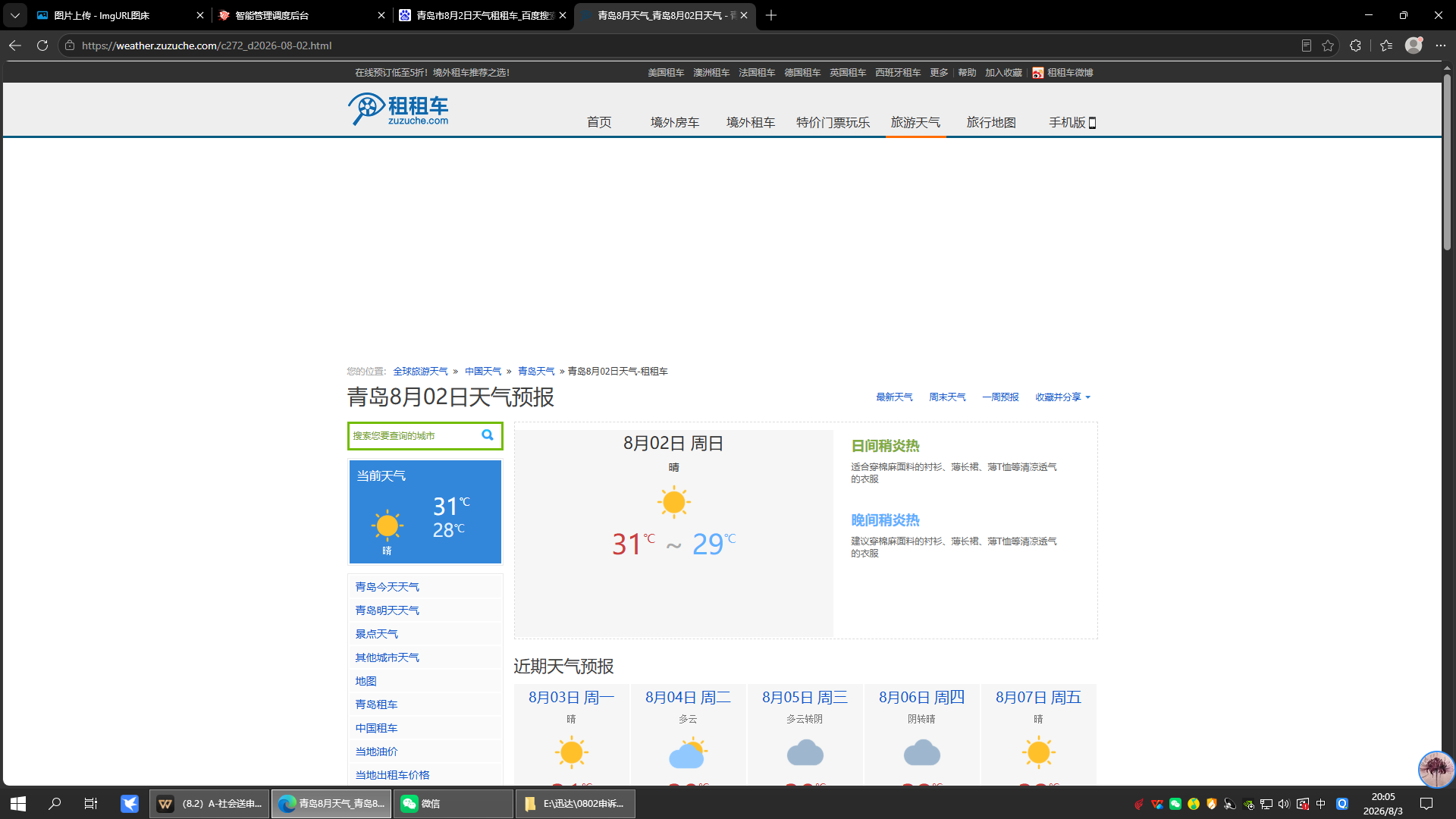Click the 加入收藏 link
Screen dimensions: 1456x819
pyautogui.click(x=1003, y=73)
